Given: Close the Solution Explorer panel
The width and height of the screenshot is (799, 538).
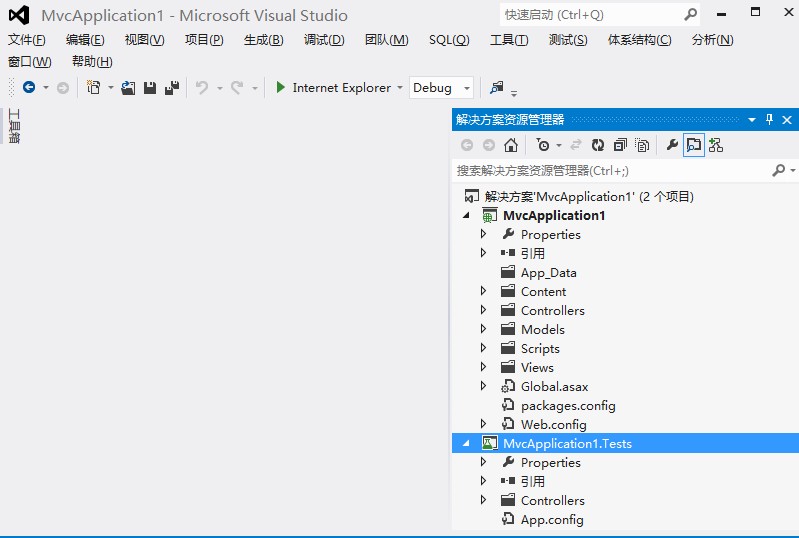Looking at the screenshot, I should (x=787, y=120).
